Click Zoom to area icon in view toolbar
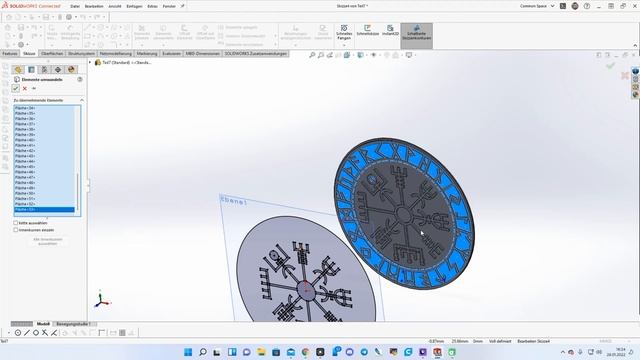 321,55
